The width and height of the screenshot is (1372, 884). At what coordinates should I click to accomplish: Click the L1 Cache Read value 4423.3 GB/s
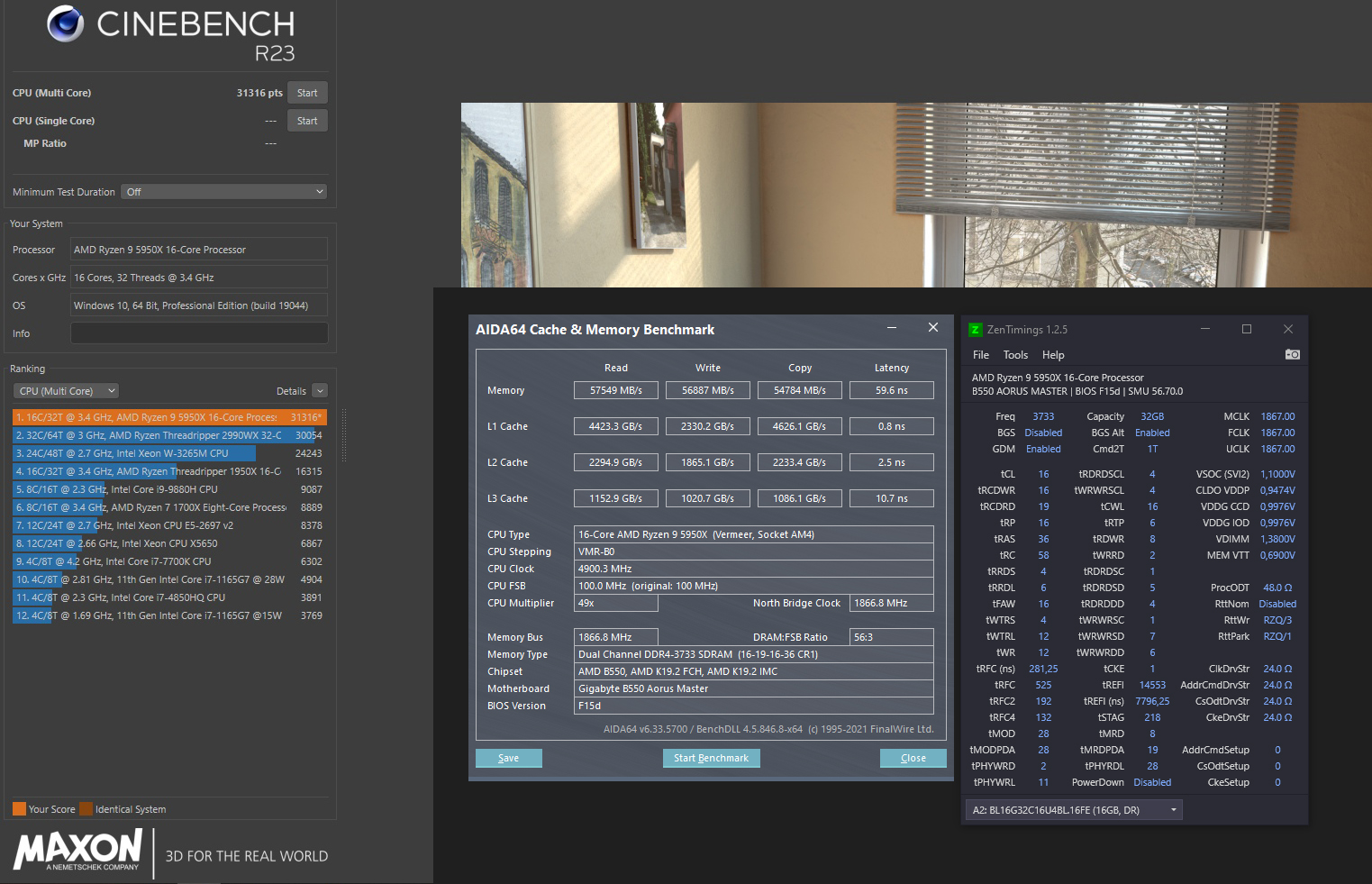tap(616, 426)
